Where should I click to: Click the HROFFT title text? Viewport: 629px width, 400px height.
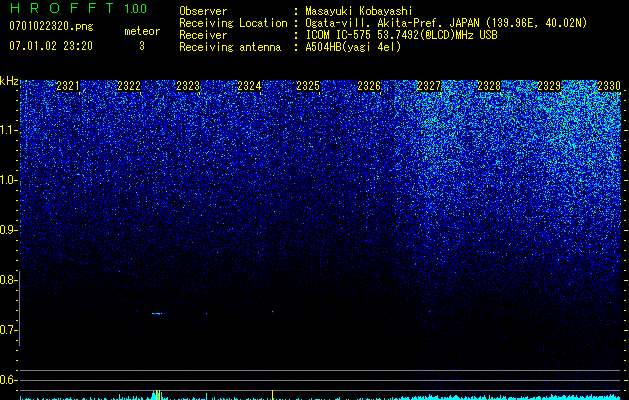[x=63, y=8]
